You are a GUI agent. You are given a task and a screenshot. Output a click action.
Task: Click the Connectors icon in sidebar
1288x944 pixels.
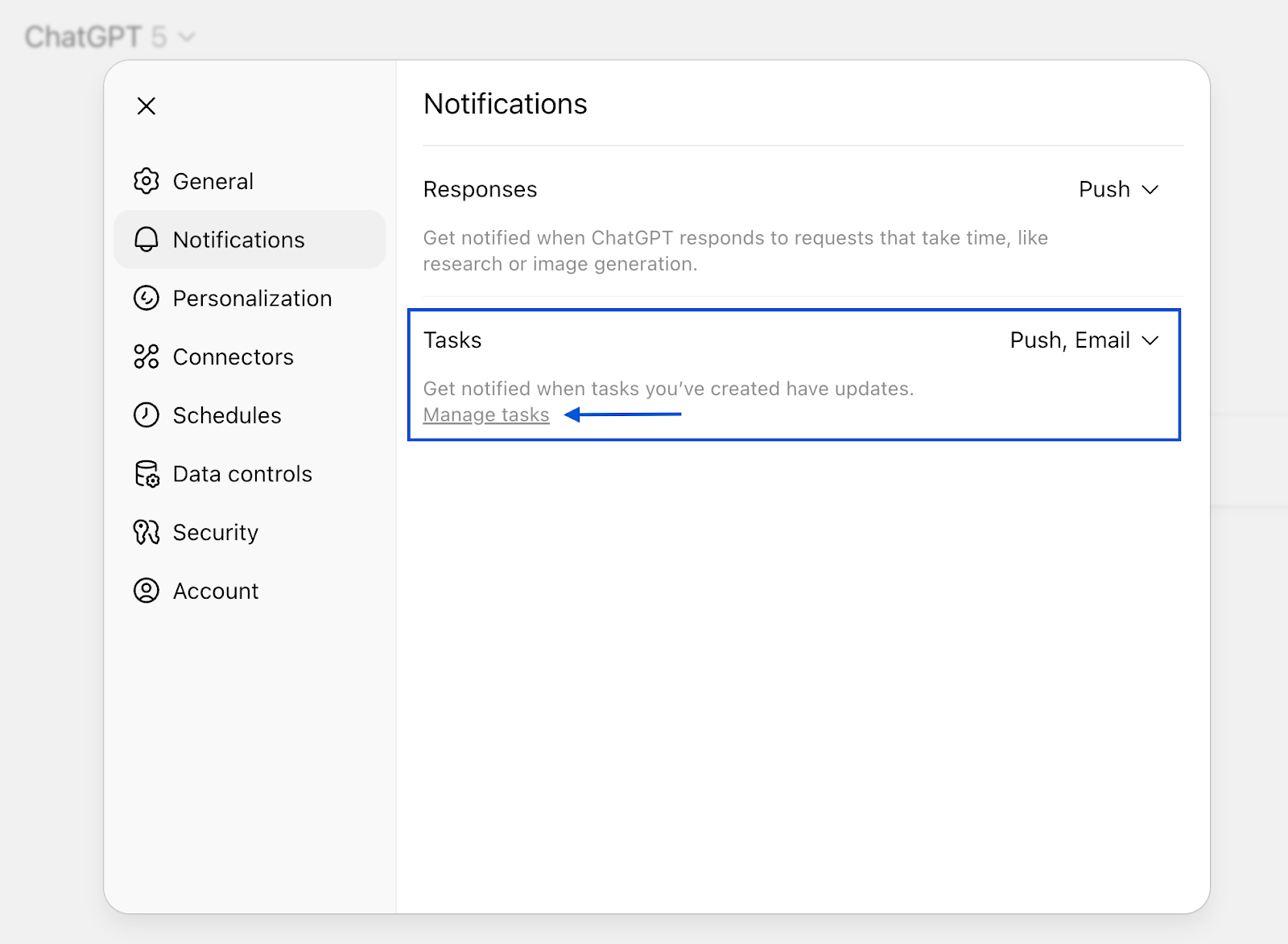click(147, 357)
